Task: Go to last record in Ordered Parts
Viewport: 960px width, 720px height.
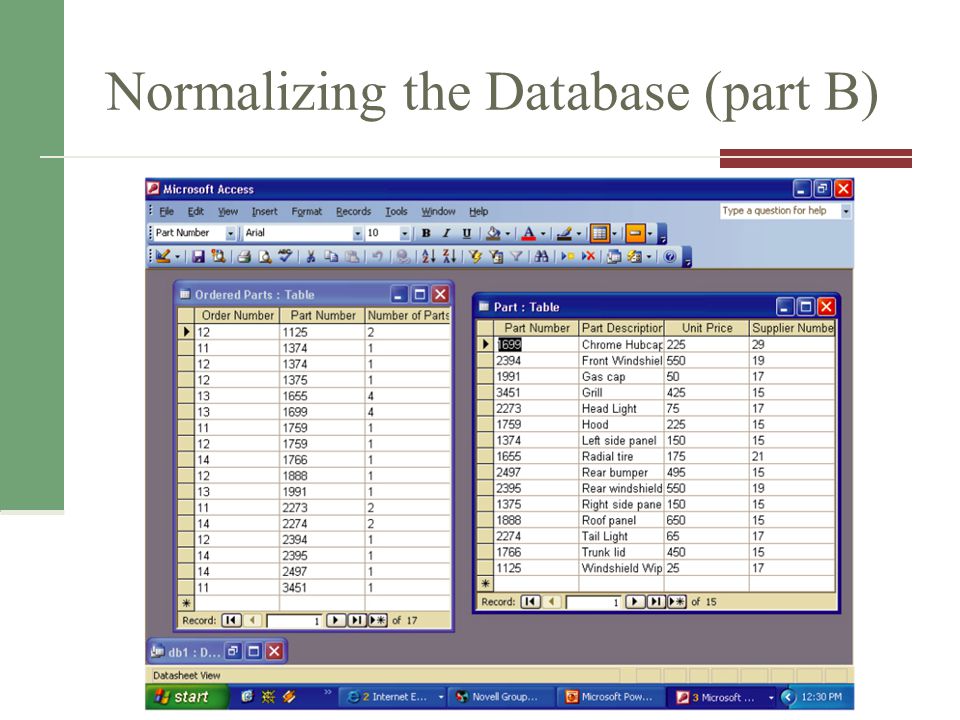Action: coord(357,620)
